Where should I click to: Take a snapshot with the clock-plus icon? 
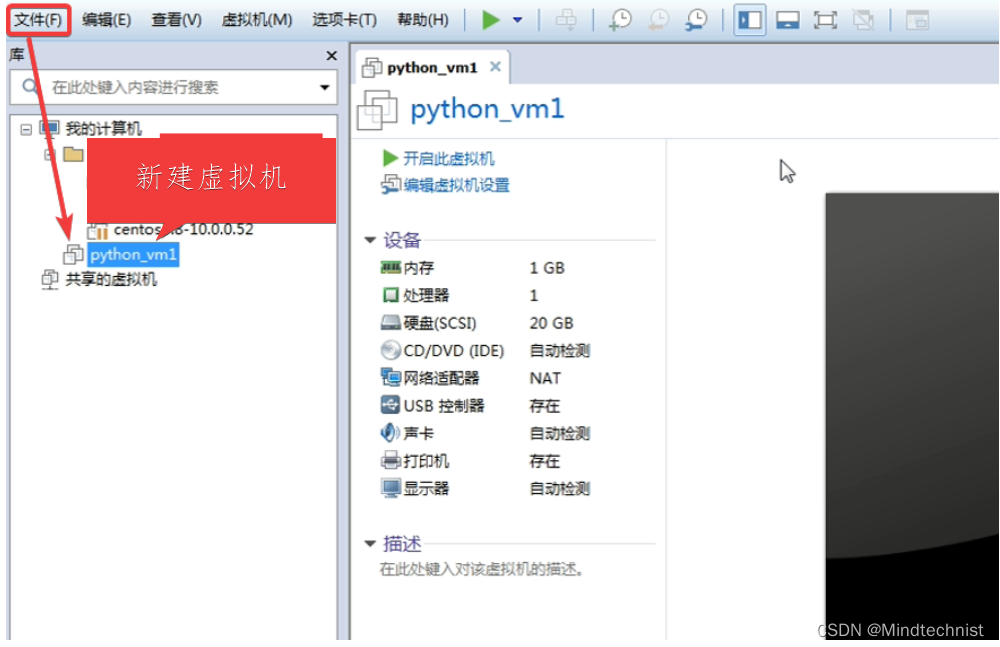pyautogui.click(x=620, y=20)
